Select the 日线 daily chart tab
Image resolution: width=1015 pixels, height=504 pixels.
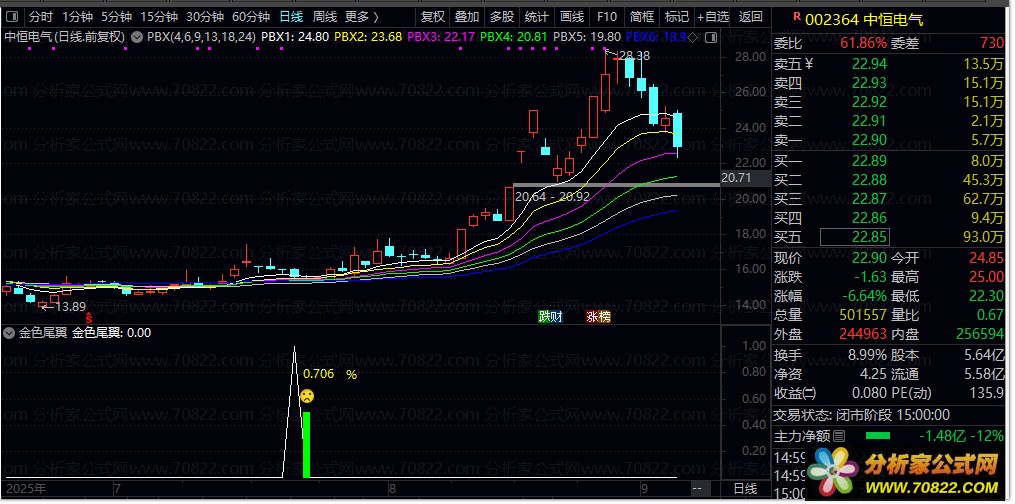[291, 16]
